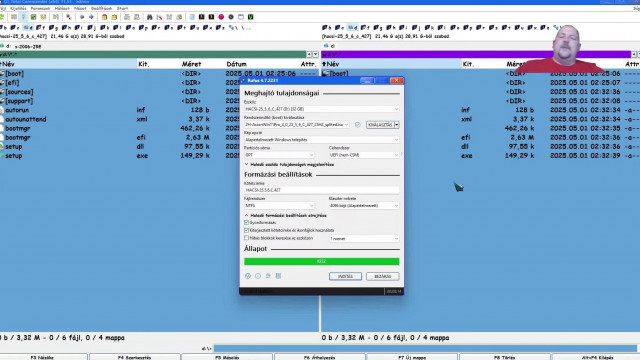Image resolution: width=640 pixels, height=360 pixels.
Task: Select drive h in left drive bar
Action: [x=67, y=28]
